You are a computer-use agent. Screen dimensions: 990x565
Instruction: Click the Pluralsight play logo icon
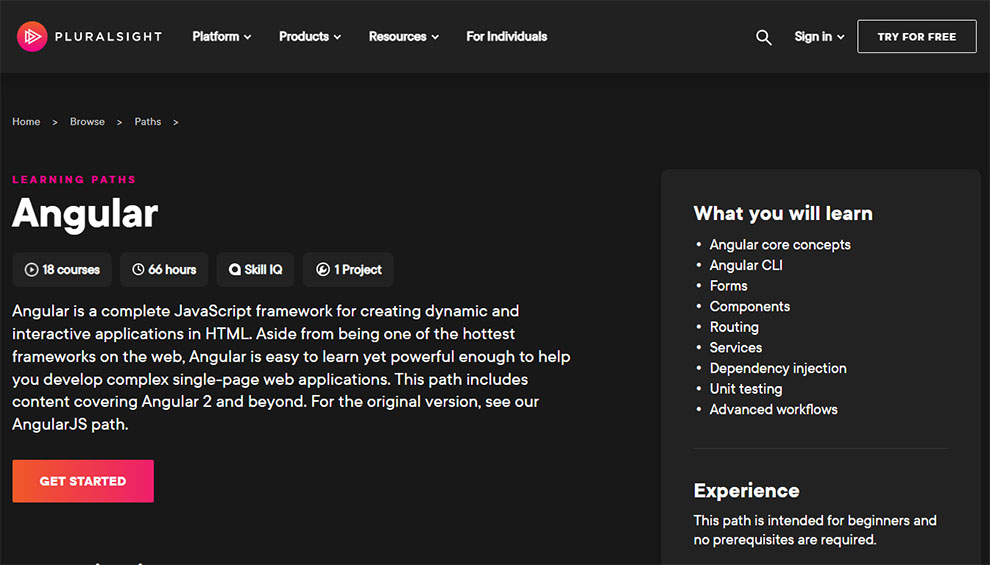[32, 37]
